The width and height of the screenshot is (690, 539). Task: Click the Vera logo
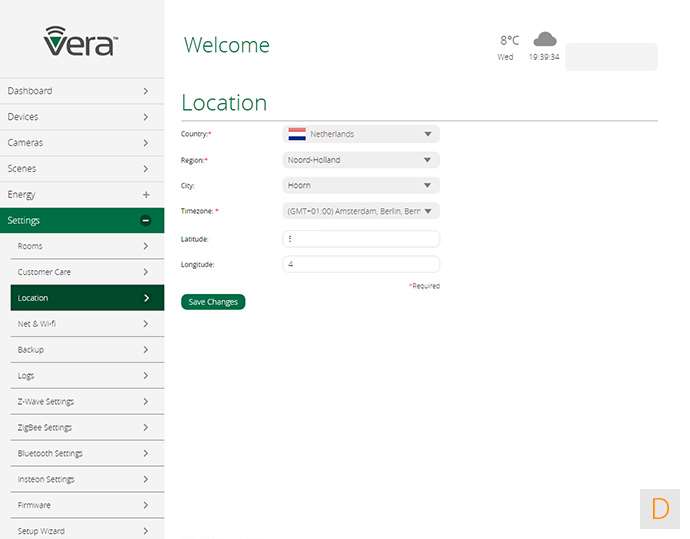coord(81,41)
